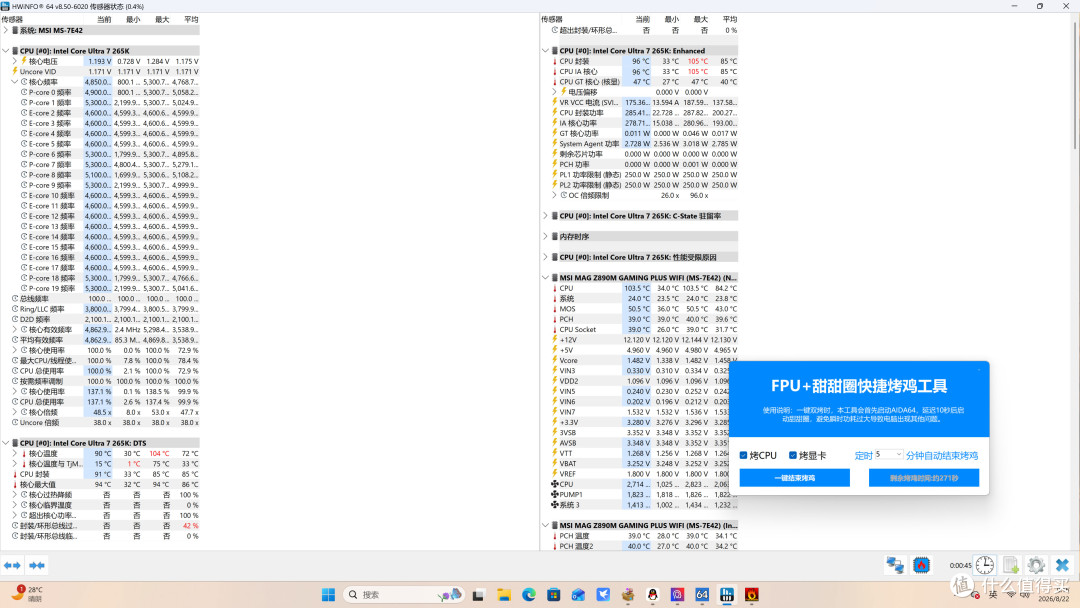
Task: Click the left 最小 column header
Action: 133,19
